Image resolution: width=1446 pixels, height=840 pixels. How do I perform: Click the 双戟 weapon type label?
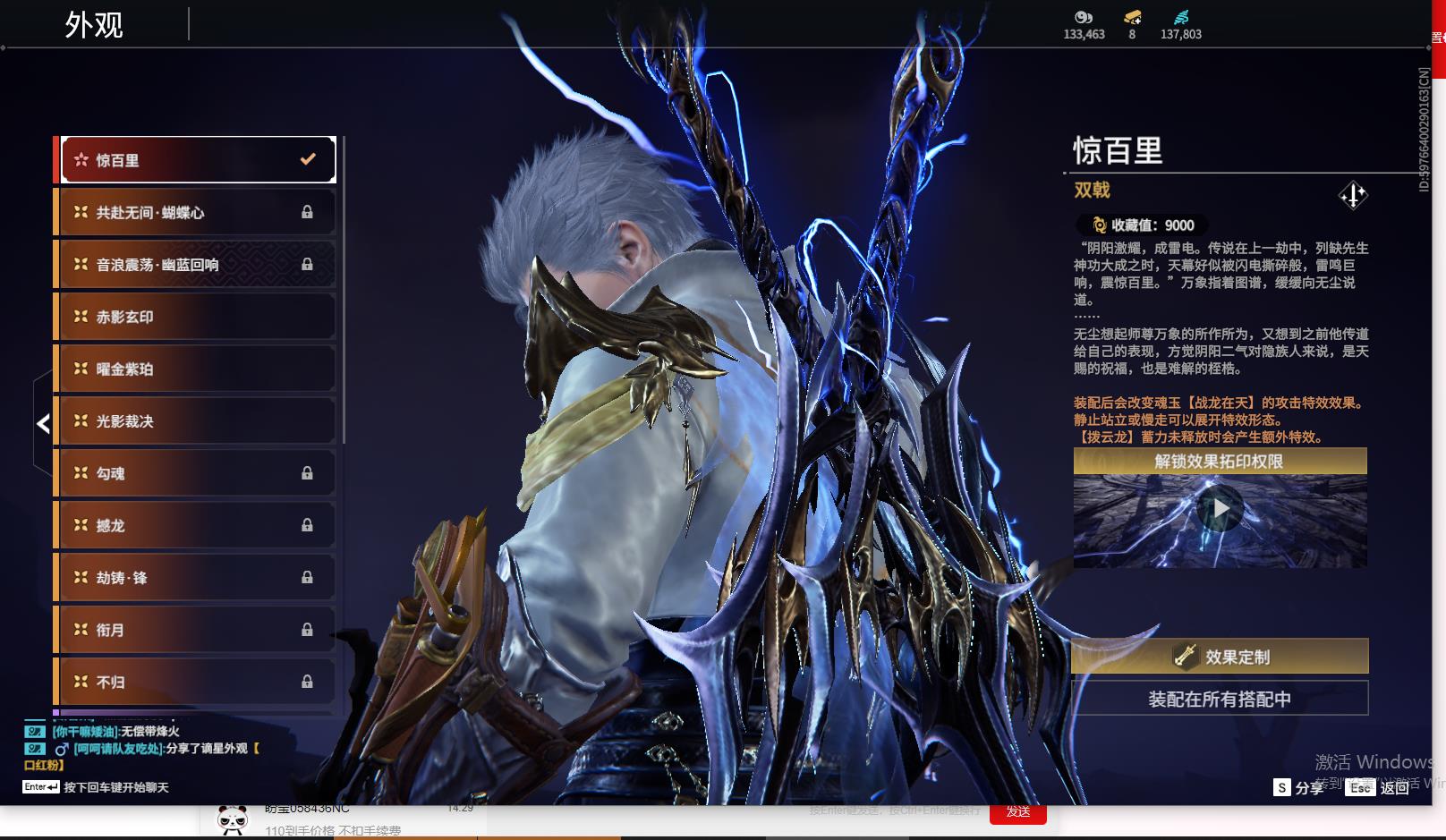click(x=1092, y=190)
